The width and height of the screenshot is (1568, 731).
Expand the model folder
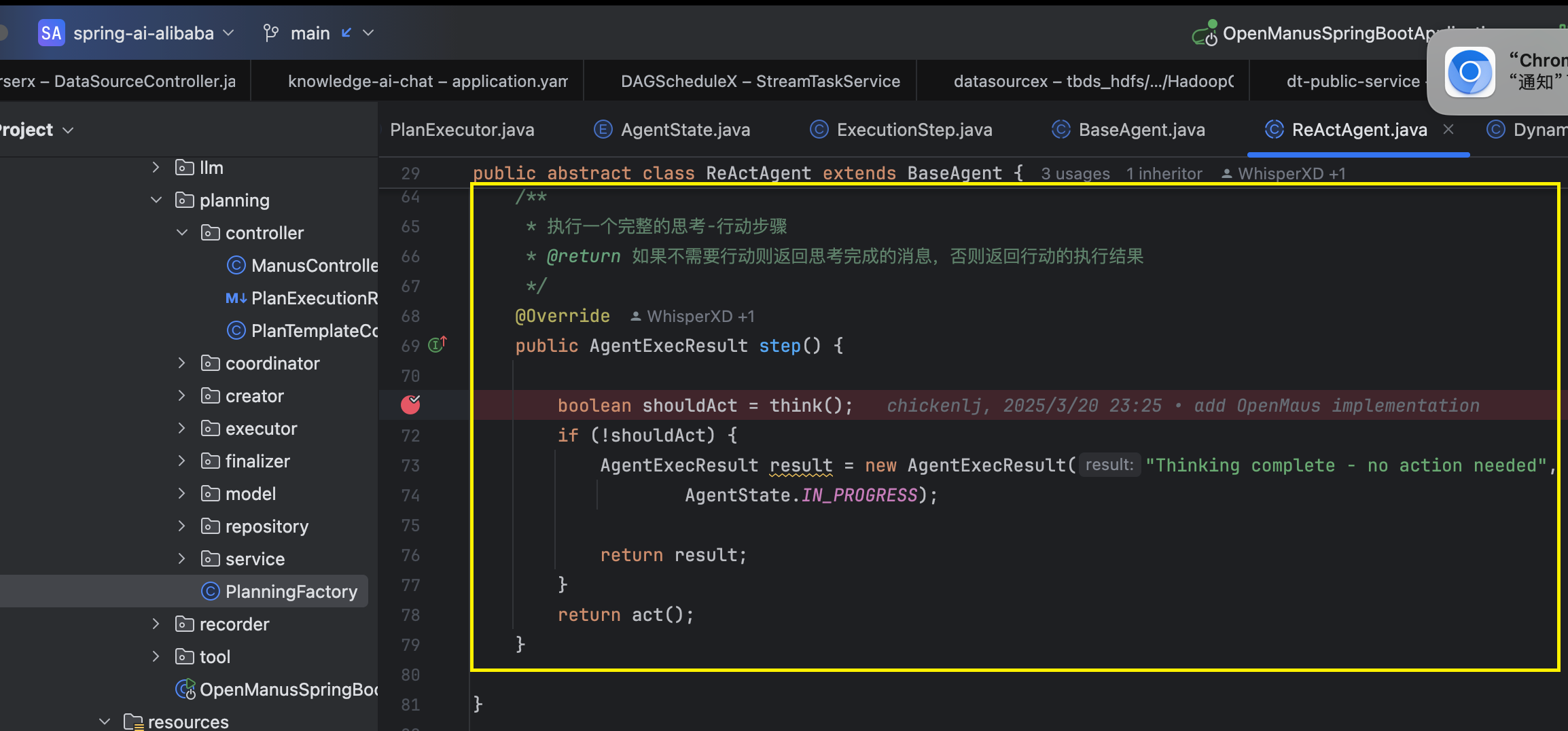(x=181, y=493)
